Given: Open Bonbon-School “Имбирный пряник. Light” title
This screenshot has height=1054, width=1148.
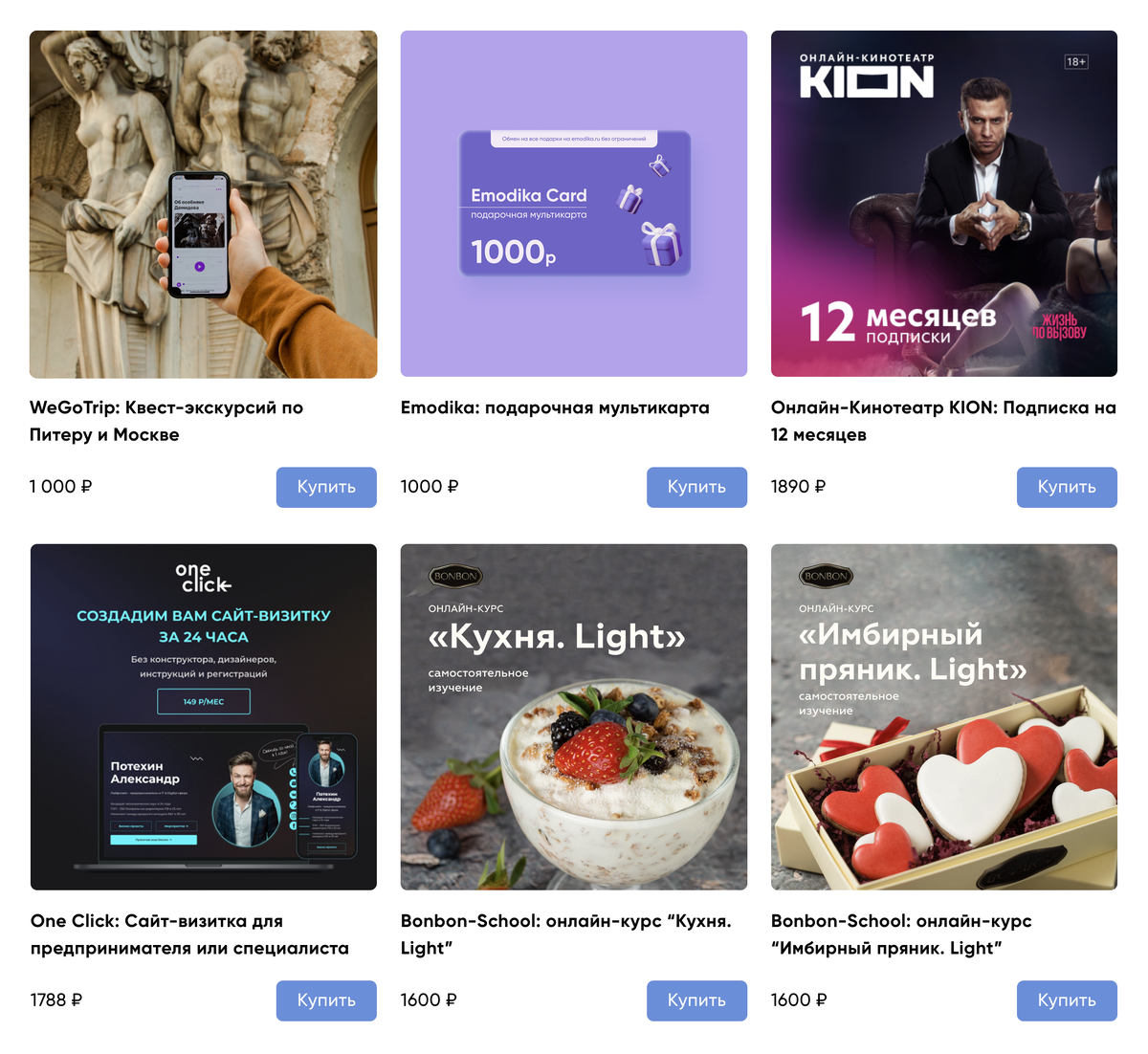Looking at the screenshot, I should pyautogui.click(x=901, y=934).
